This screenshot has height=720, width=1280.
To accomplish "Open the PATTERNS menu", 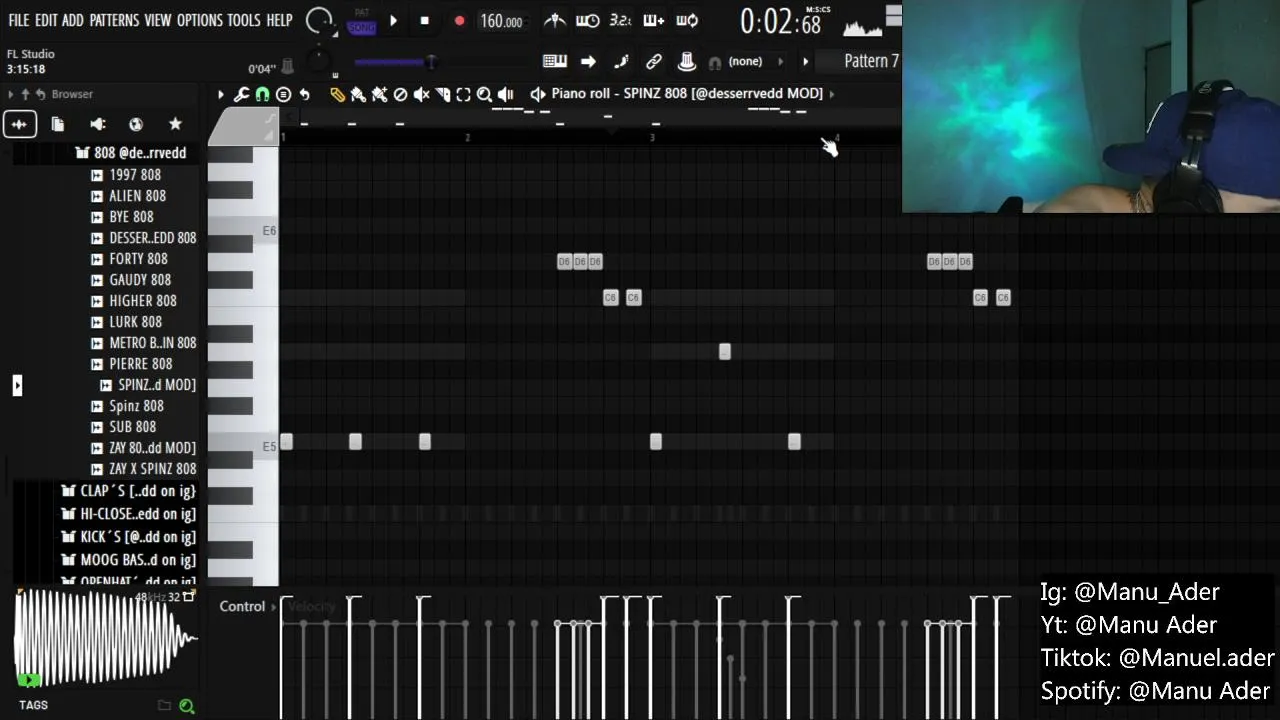I will tap(114, 20).
